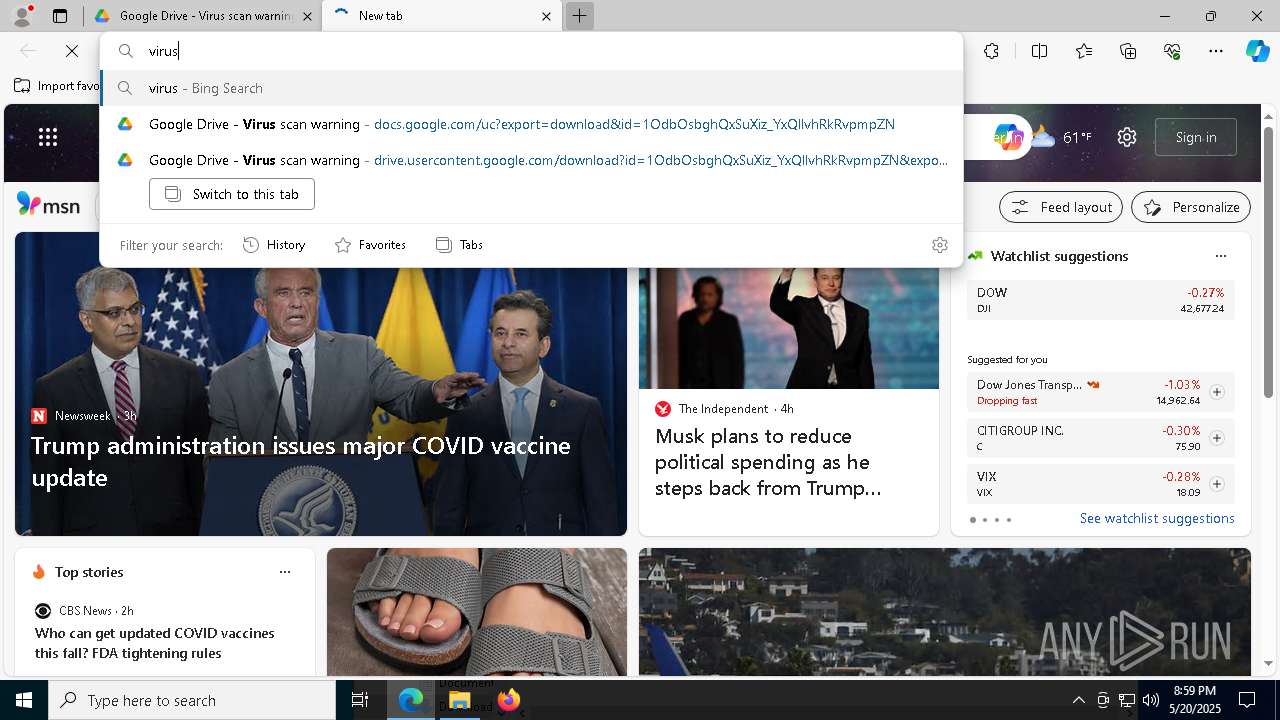Show hidden system tray icons
The image size is (1280, 720).
point(1078,700)
